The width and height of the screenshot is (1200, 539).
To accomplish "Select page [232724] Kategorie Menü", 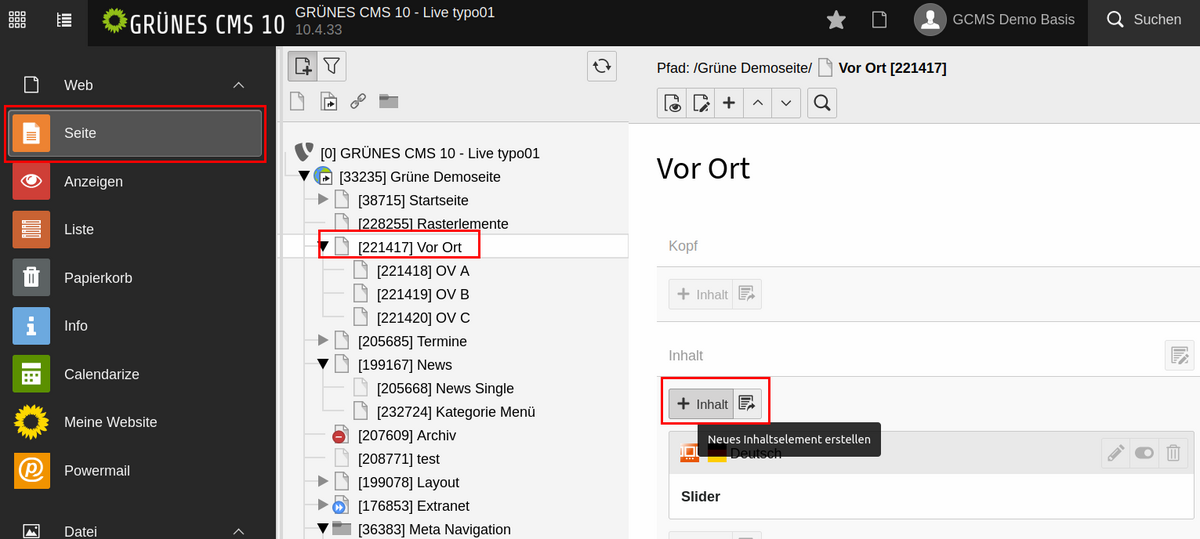I will 456,412.
